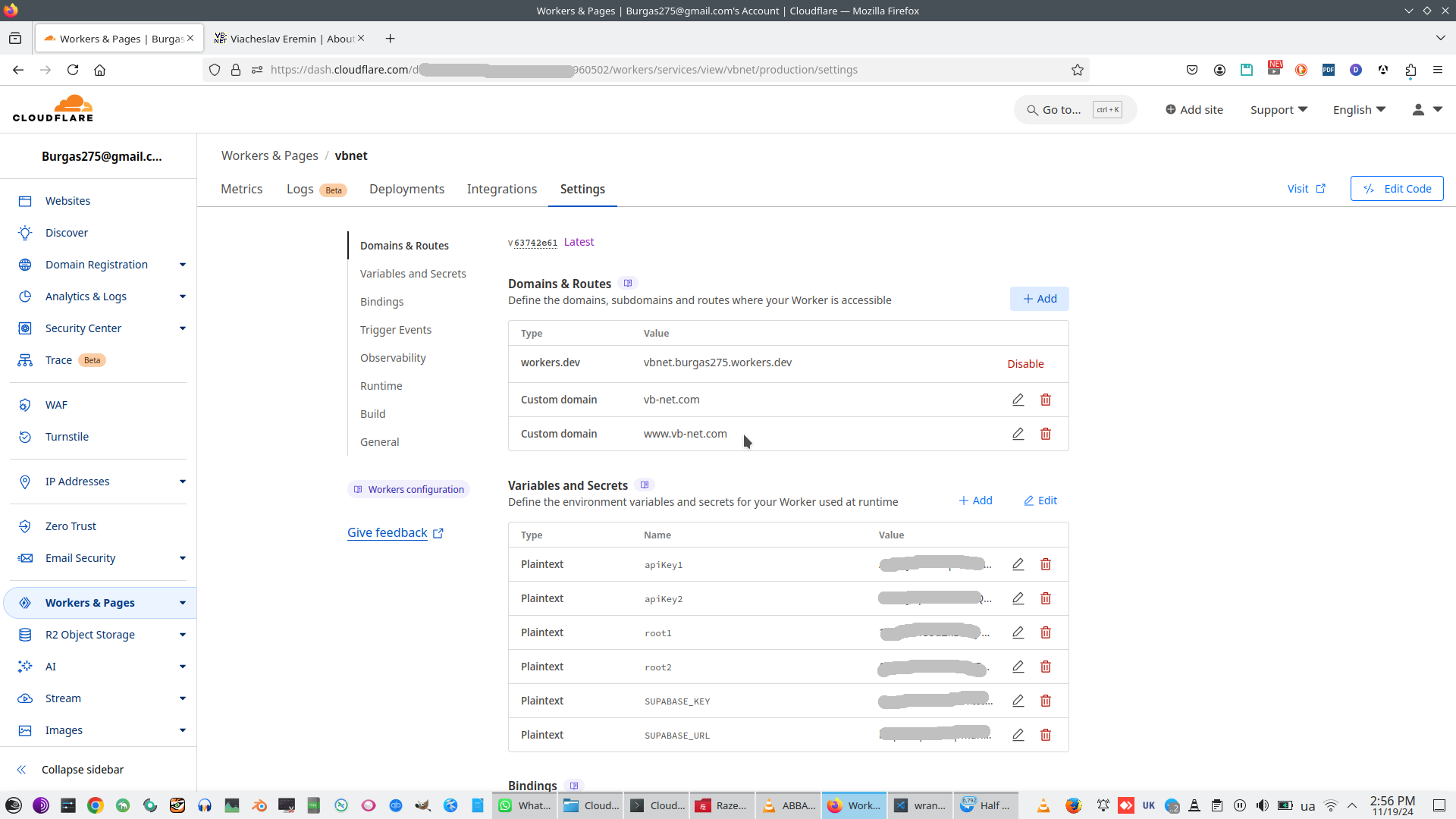Collapse the sidebar

click(x=82, y=770)
